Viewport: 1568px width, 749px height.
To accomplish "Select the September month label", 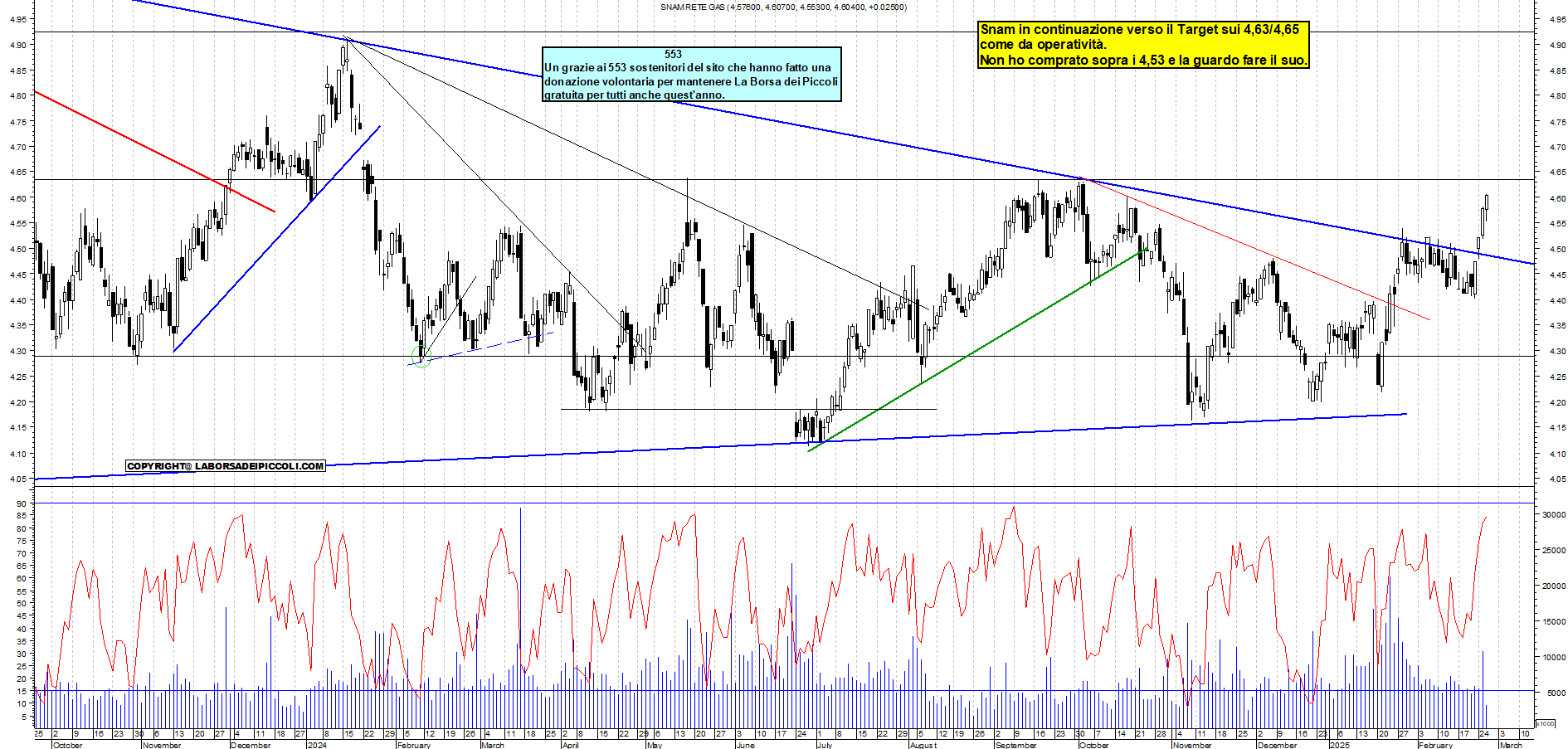I will click(x=1015, y=745).
